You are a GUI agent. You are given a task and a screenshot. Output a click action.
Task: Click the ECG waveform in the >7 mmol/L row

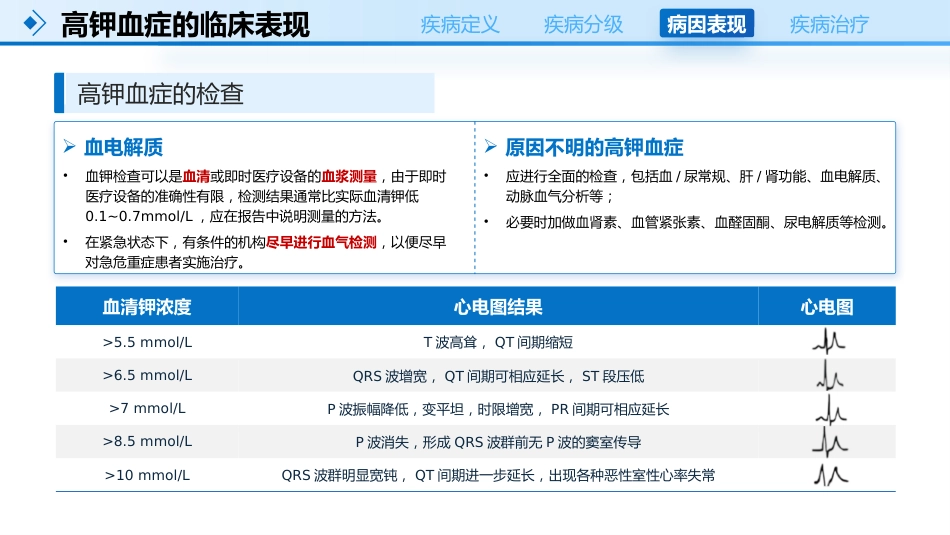[x=831, y=409]
